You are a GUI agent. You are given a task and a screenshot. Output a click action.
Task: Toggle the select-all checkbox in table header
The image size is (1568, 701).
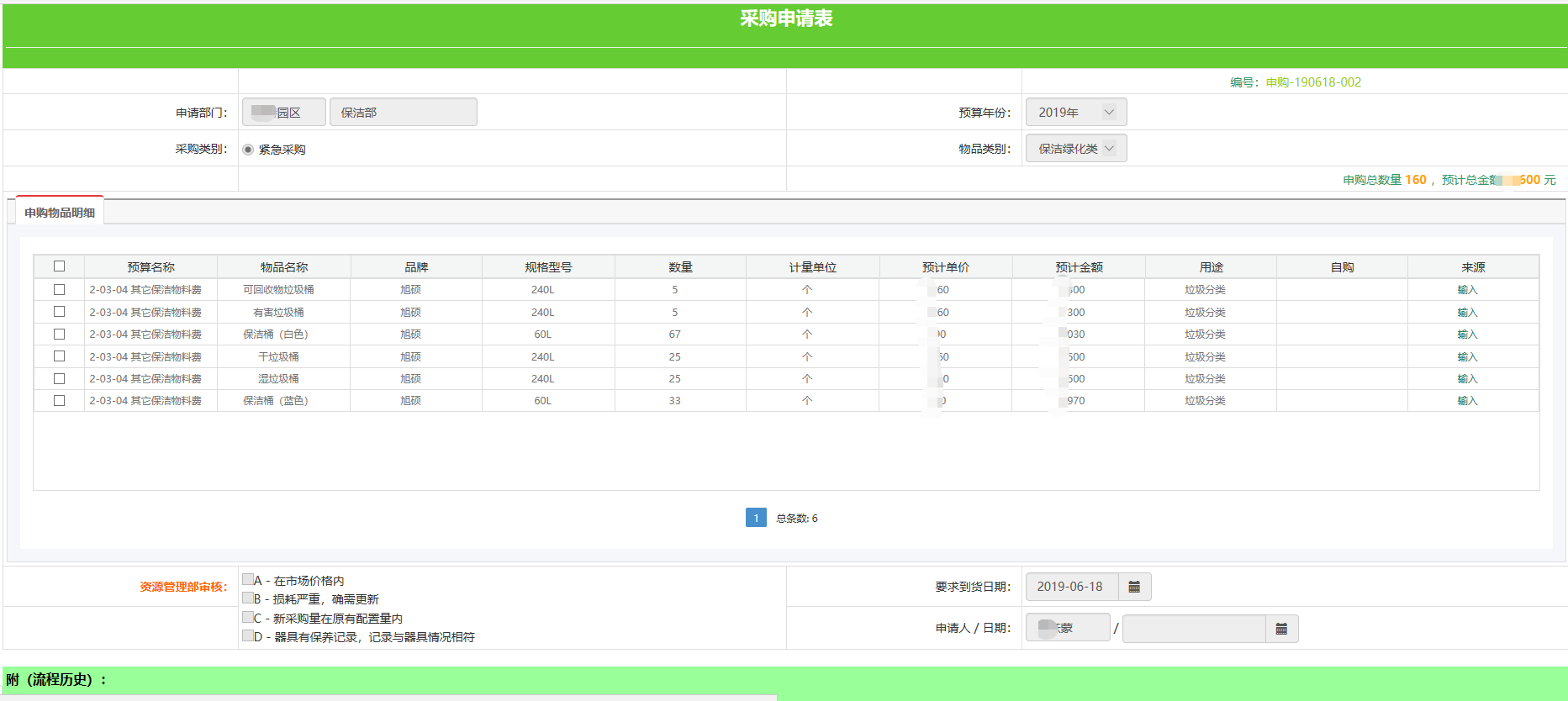point(59,266)
